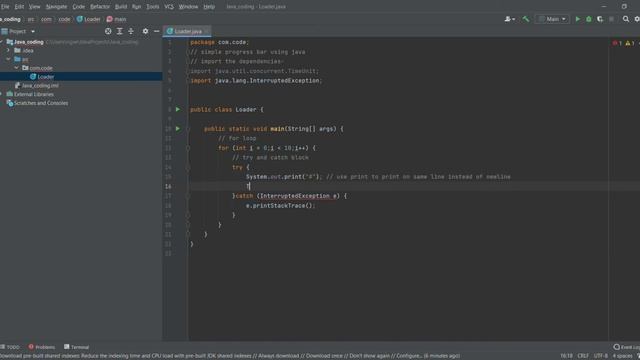Open the Refactor menu
This screenshot has width=640, height=360.
[x=100, y=7]
